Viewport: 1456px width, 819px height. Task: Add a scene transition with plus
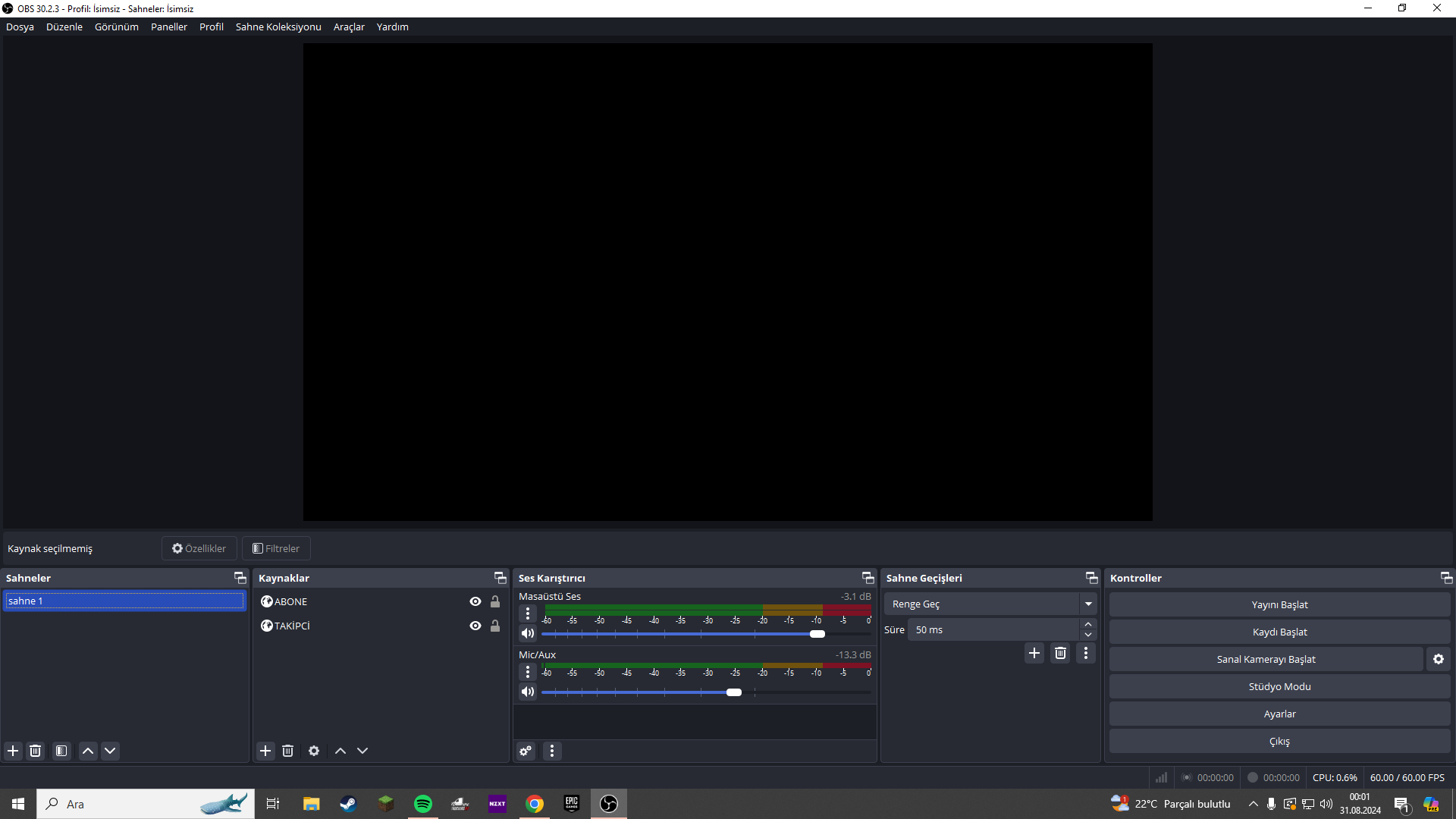point(1034,653)
